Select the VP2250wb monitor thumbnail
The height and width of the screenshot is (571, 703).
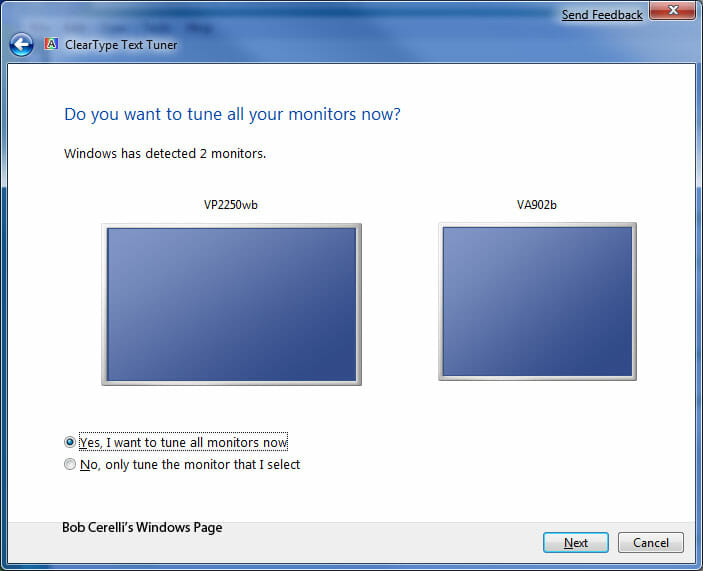coord(231,304)
